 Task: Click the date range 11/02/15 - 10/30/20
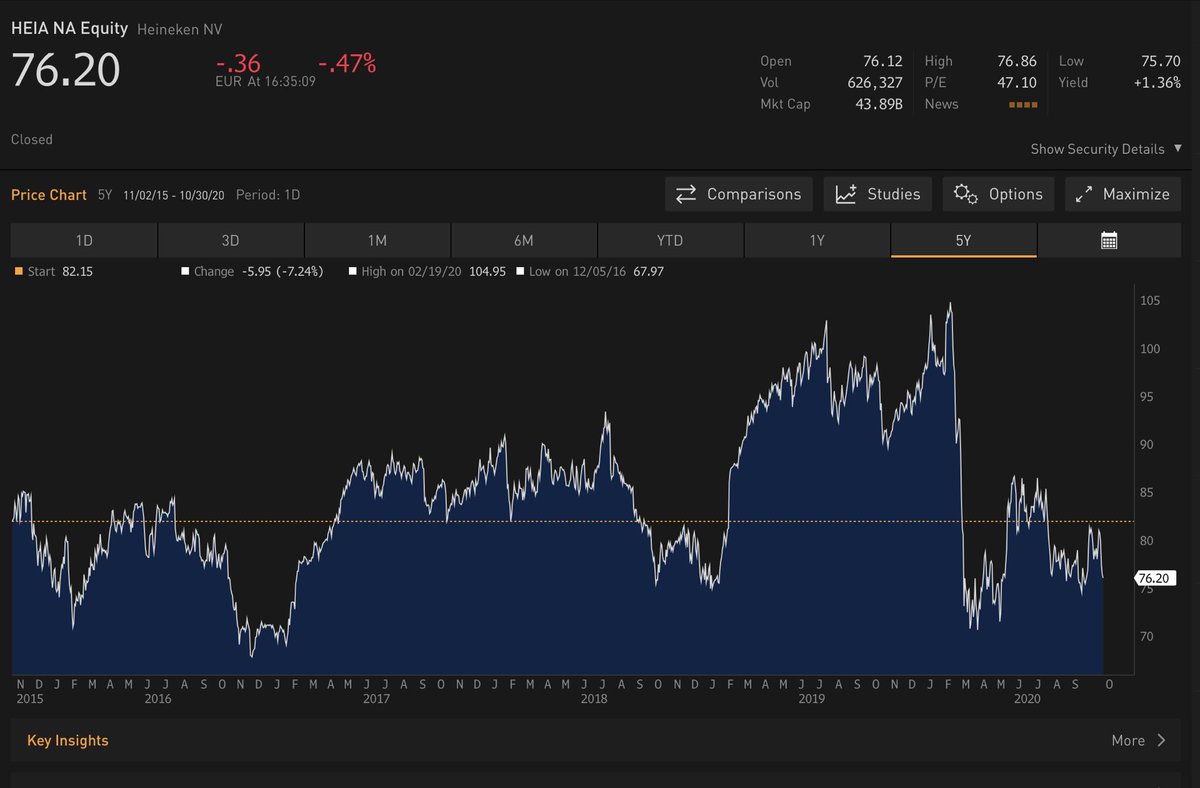(x=174, y=195)
